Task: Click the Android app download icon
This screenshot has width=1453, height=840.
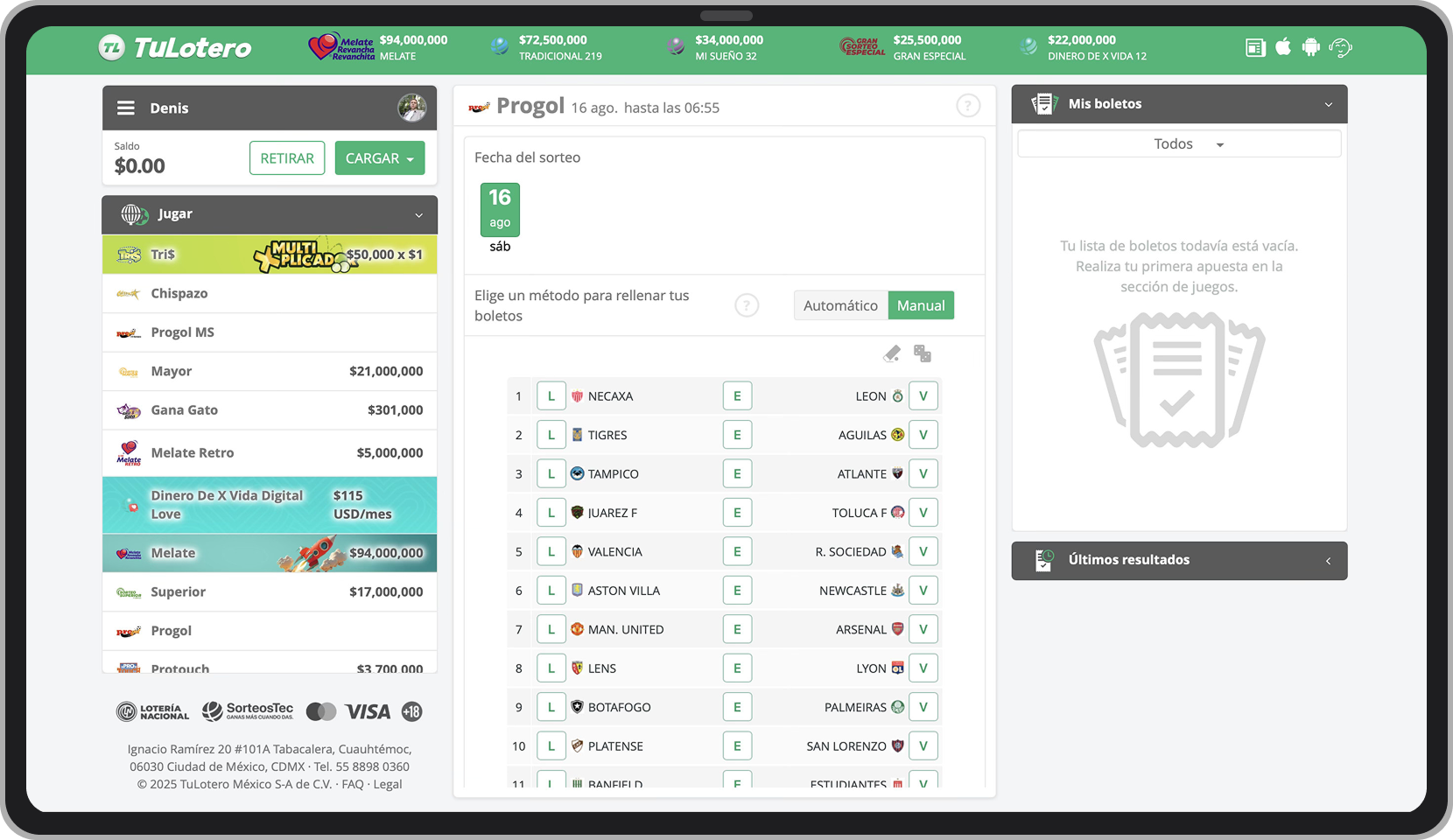Action: tap(1310, 47)
